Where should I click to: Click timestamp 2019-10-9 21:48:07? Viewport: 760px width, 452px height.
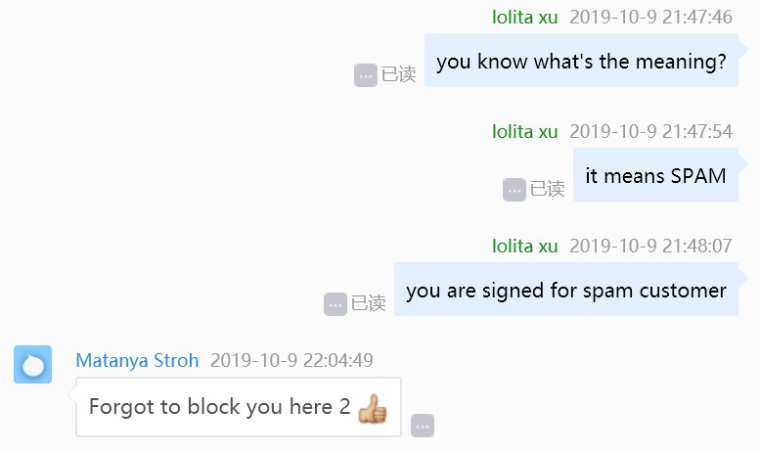tap(651, 246)
